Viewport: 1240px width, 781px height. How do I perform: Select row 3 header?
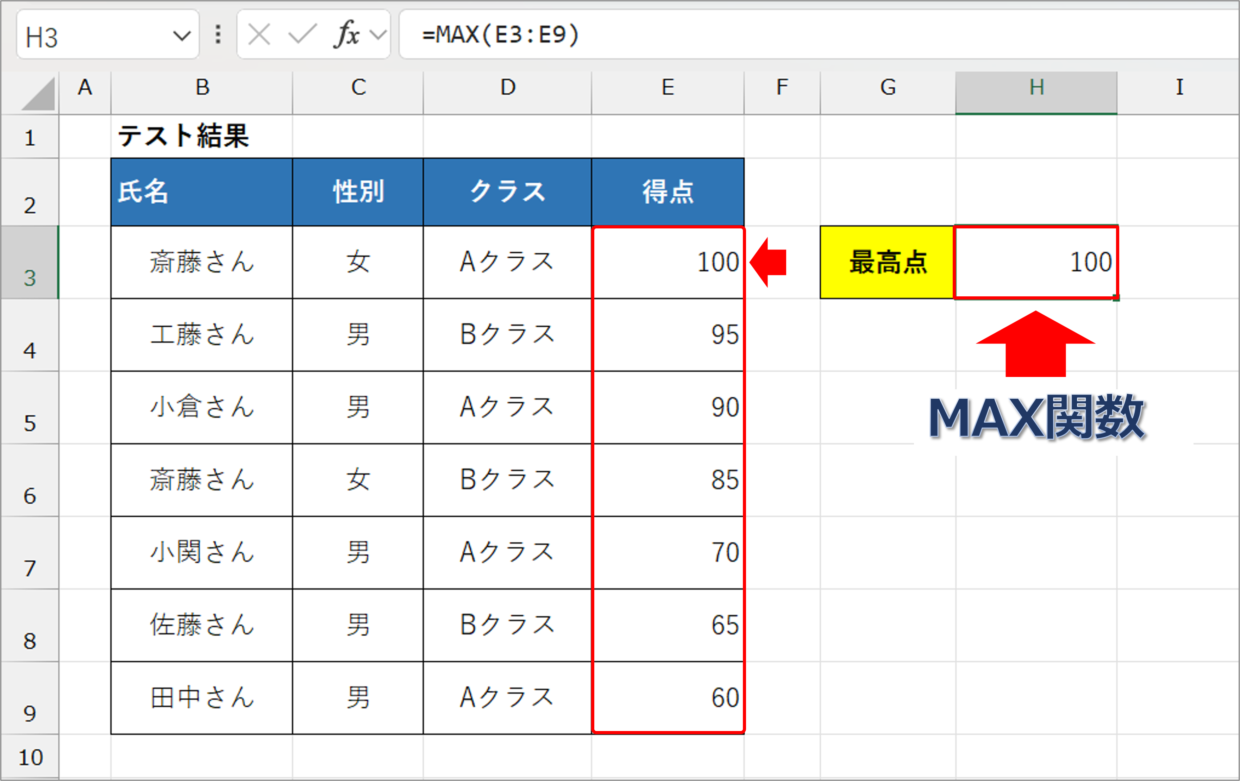click(30, 263)
